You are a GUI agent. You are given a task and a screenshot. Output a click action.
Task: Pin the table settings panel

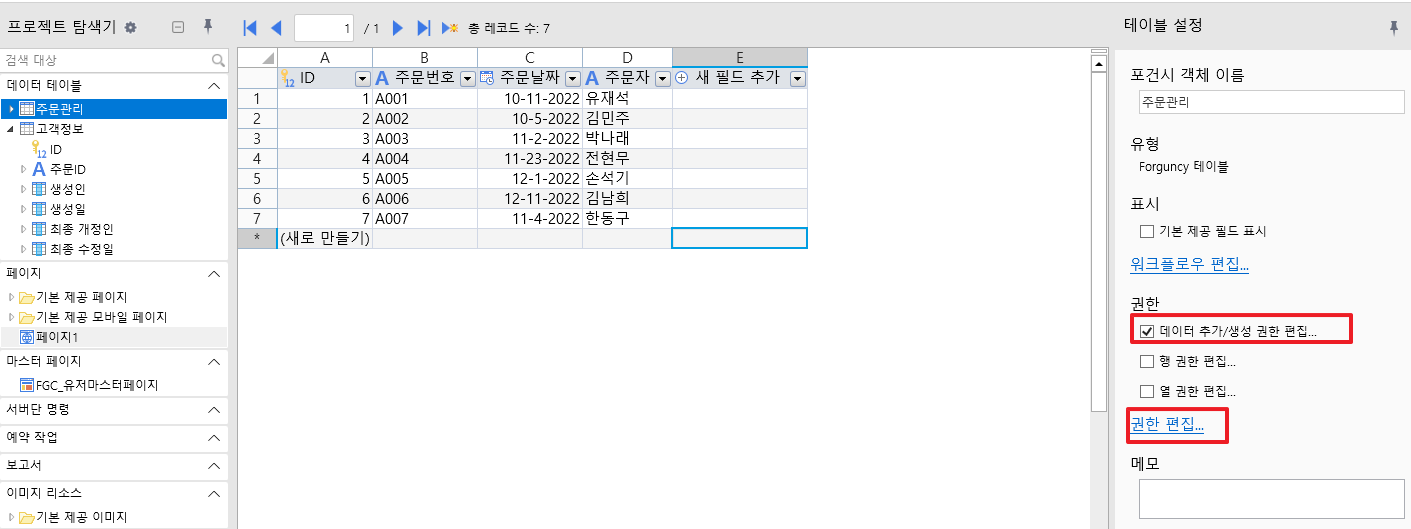point(1394,28)
